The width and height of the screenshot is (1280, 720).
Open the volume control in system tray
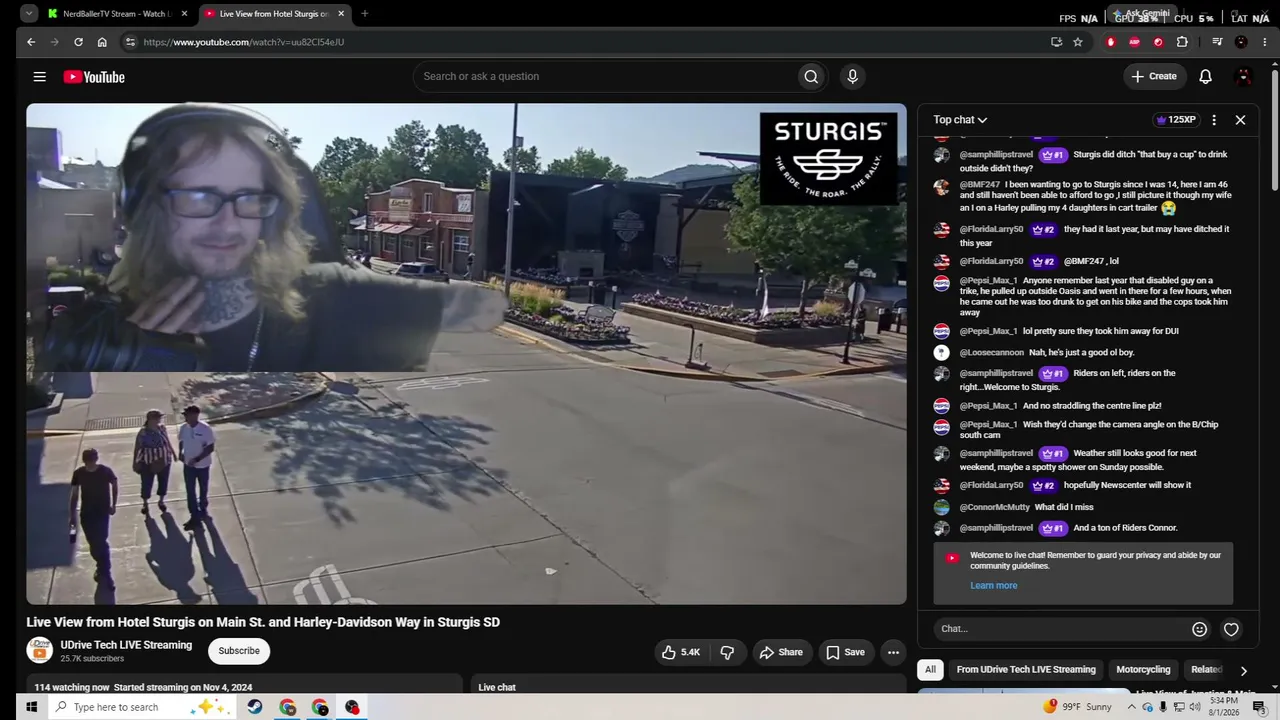tap(1195, 707)
